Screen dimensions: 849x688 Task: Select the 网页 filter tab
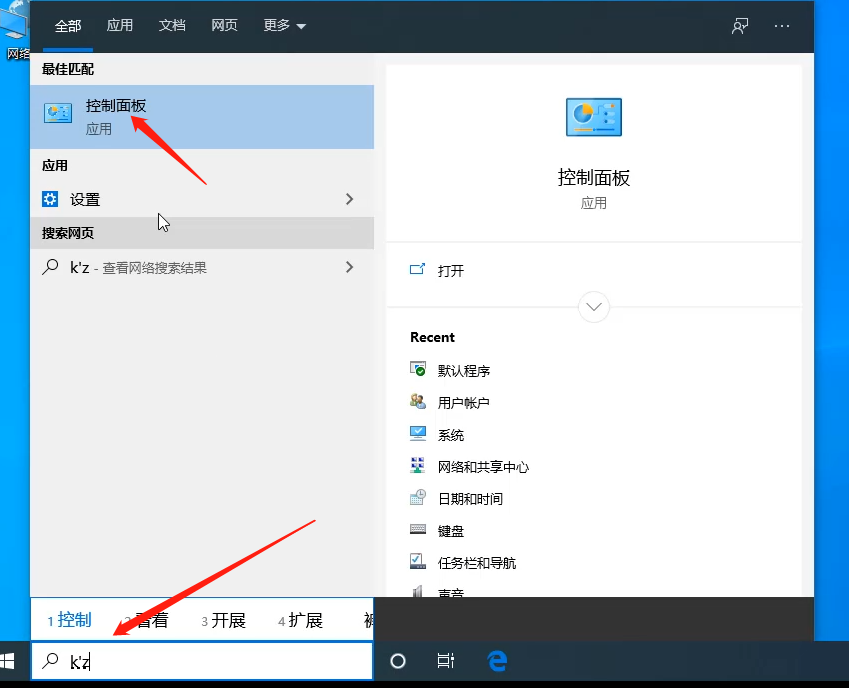click(224, 26)
